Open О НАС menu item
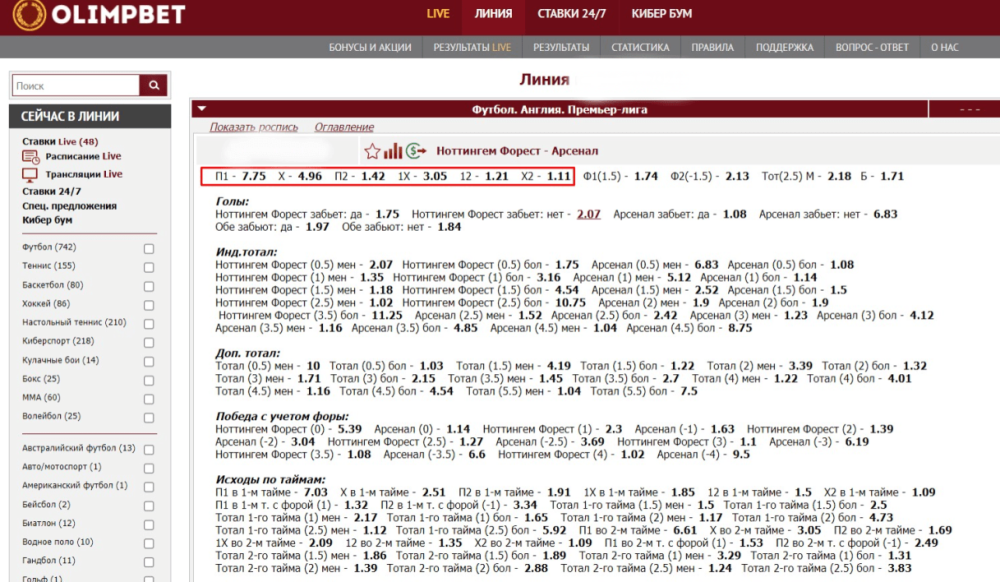Screen dimensions: 1000x582 point(945,47)
